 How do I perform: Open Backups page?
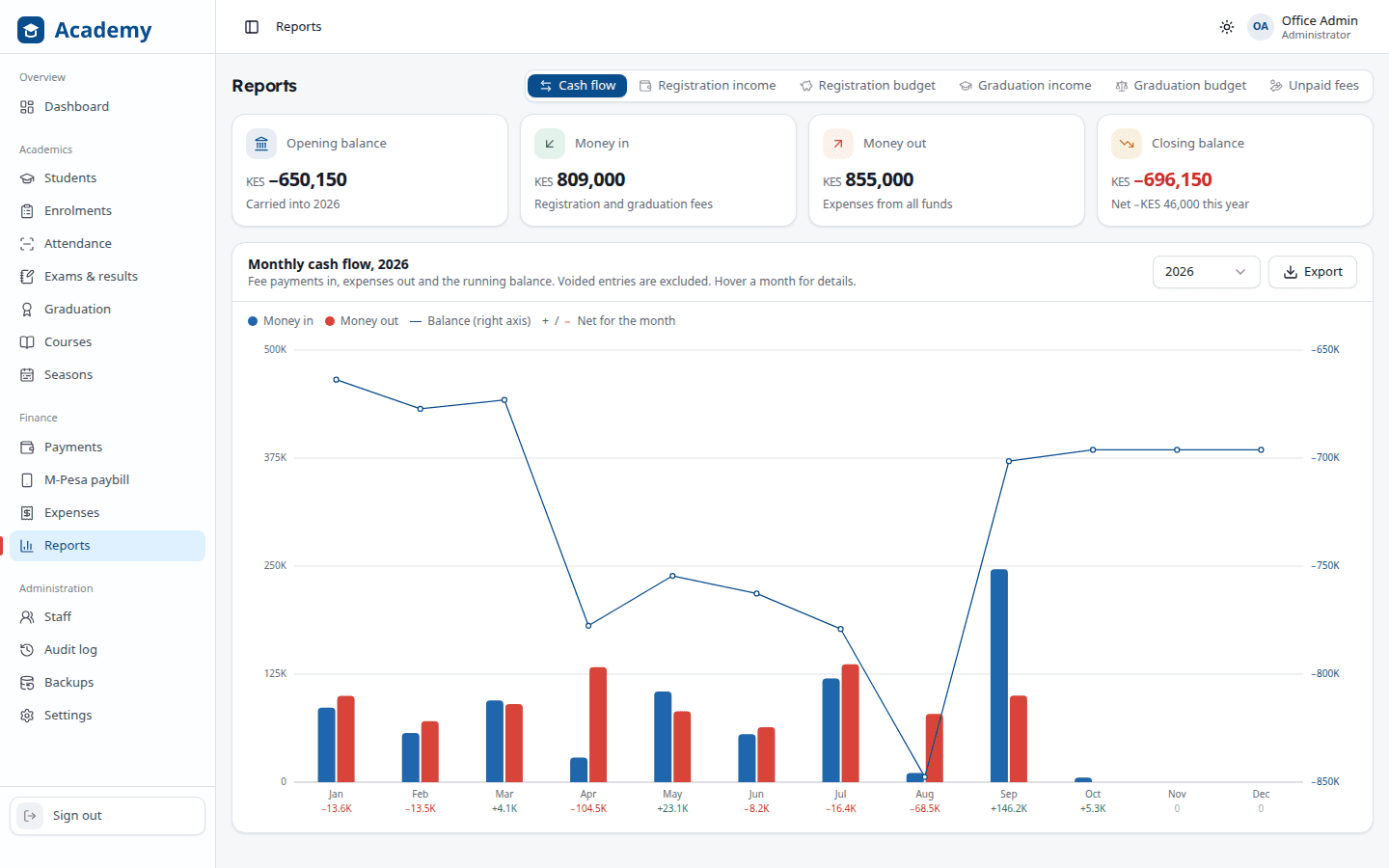coord(107,683)
